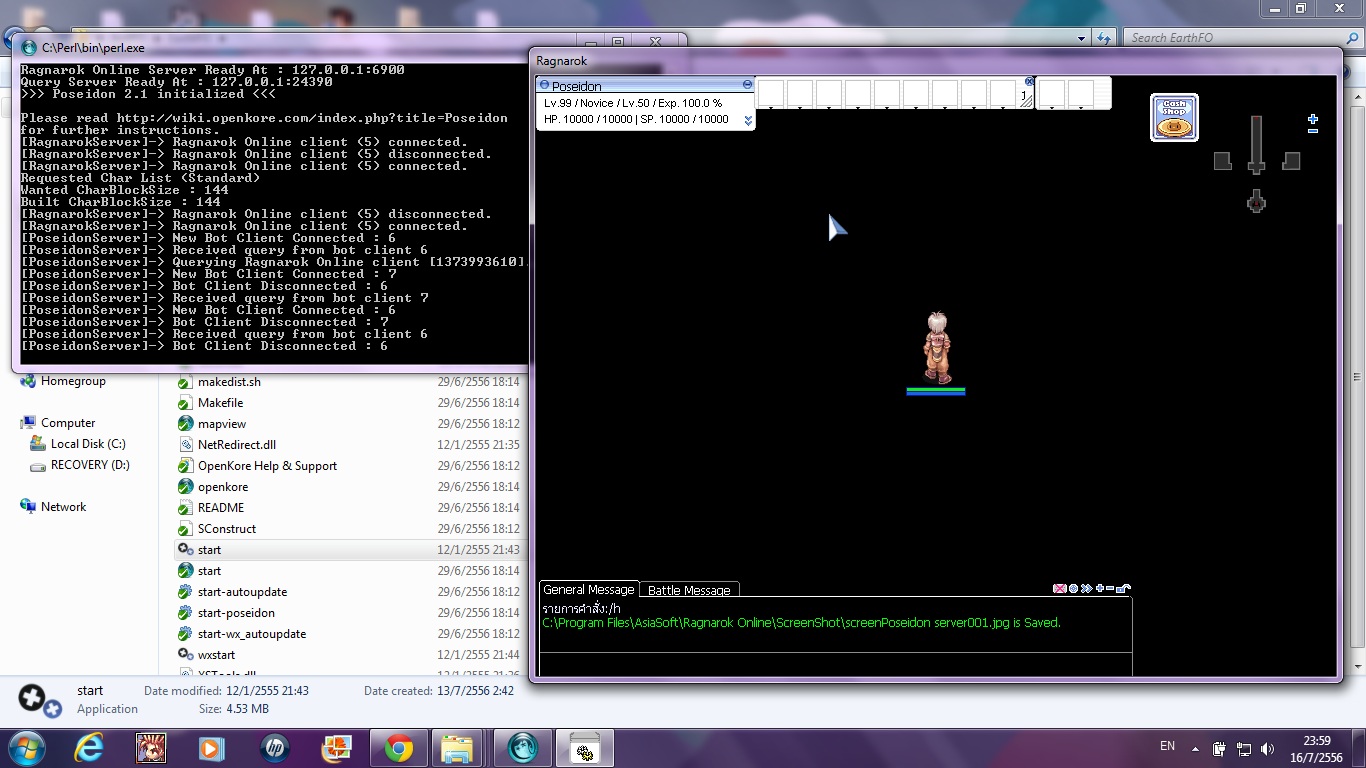Launch Windows Media Player from the taskbar

[x=210, y=747]
